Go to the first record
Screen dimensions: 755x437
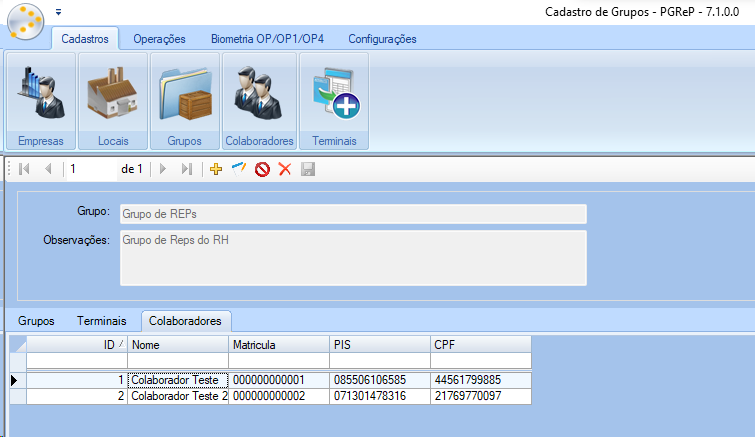tap(25, 170)
